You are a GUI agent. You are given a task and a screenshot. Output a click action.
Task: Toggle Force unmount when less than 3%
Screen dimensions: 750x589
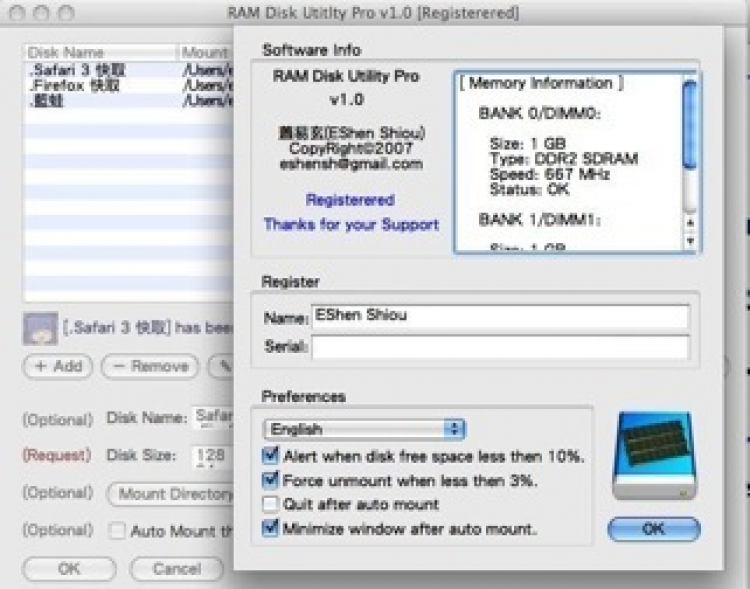270,480
